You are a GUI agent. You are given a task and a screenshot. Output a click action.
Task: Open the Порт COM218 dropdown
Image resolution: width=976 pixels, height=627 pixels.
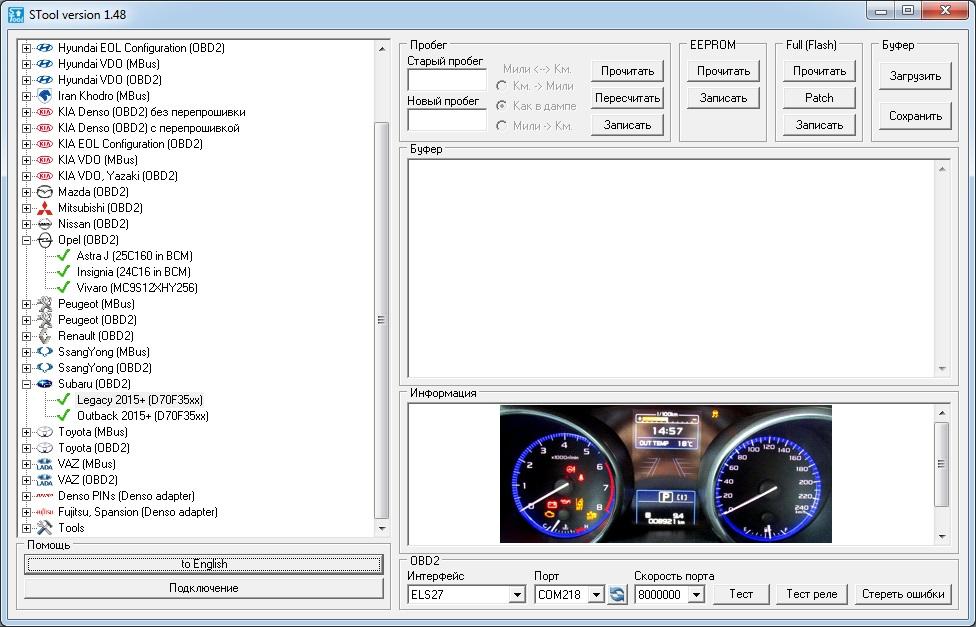click(596, 595)
